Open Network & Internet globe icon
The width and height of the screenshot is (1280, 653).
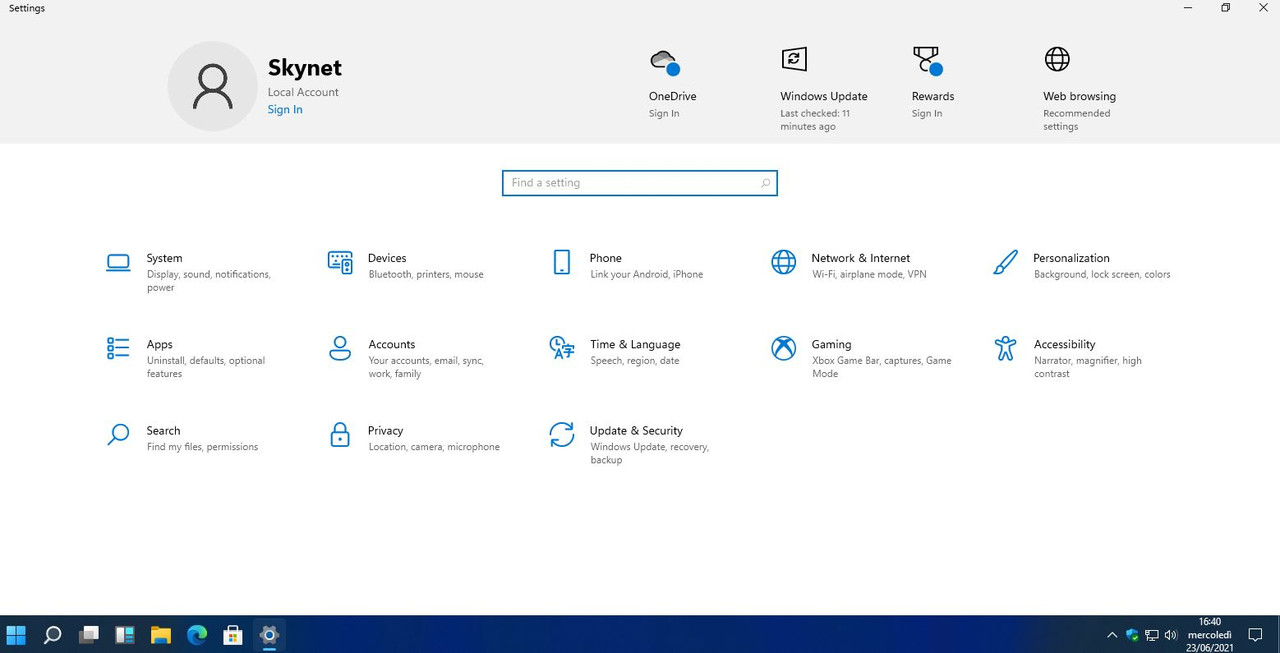pyautogui.click(x=784, y=263)
